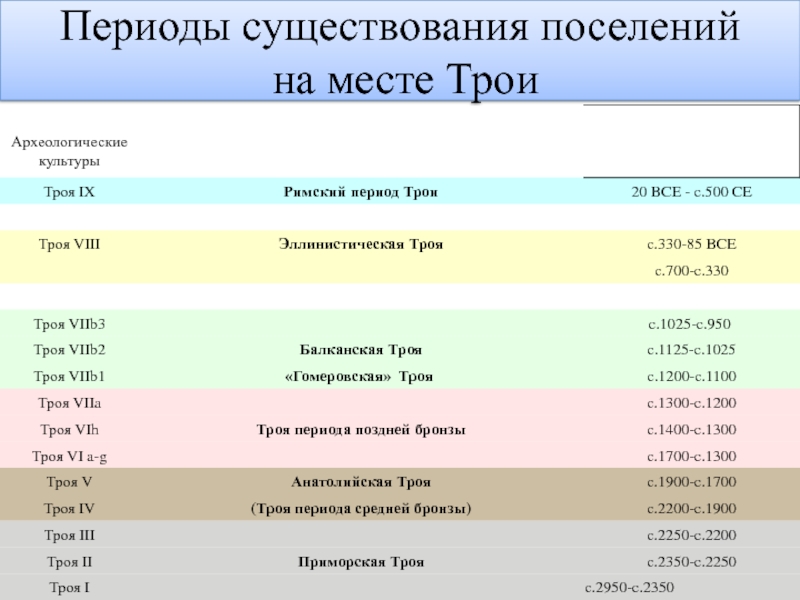Viewport: 800px width, 600px height.
Task: Select the "Троя VIIa" row label
Action: (69, 403)
